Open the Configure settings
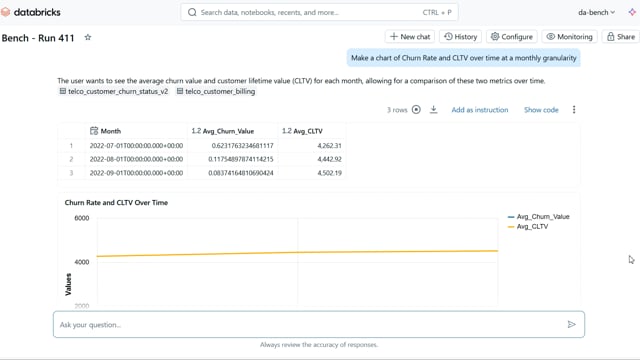The height and width of the screenshot is (360, 640). click(512, 37)
